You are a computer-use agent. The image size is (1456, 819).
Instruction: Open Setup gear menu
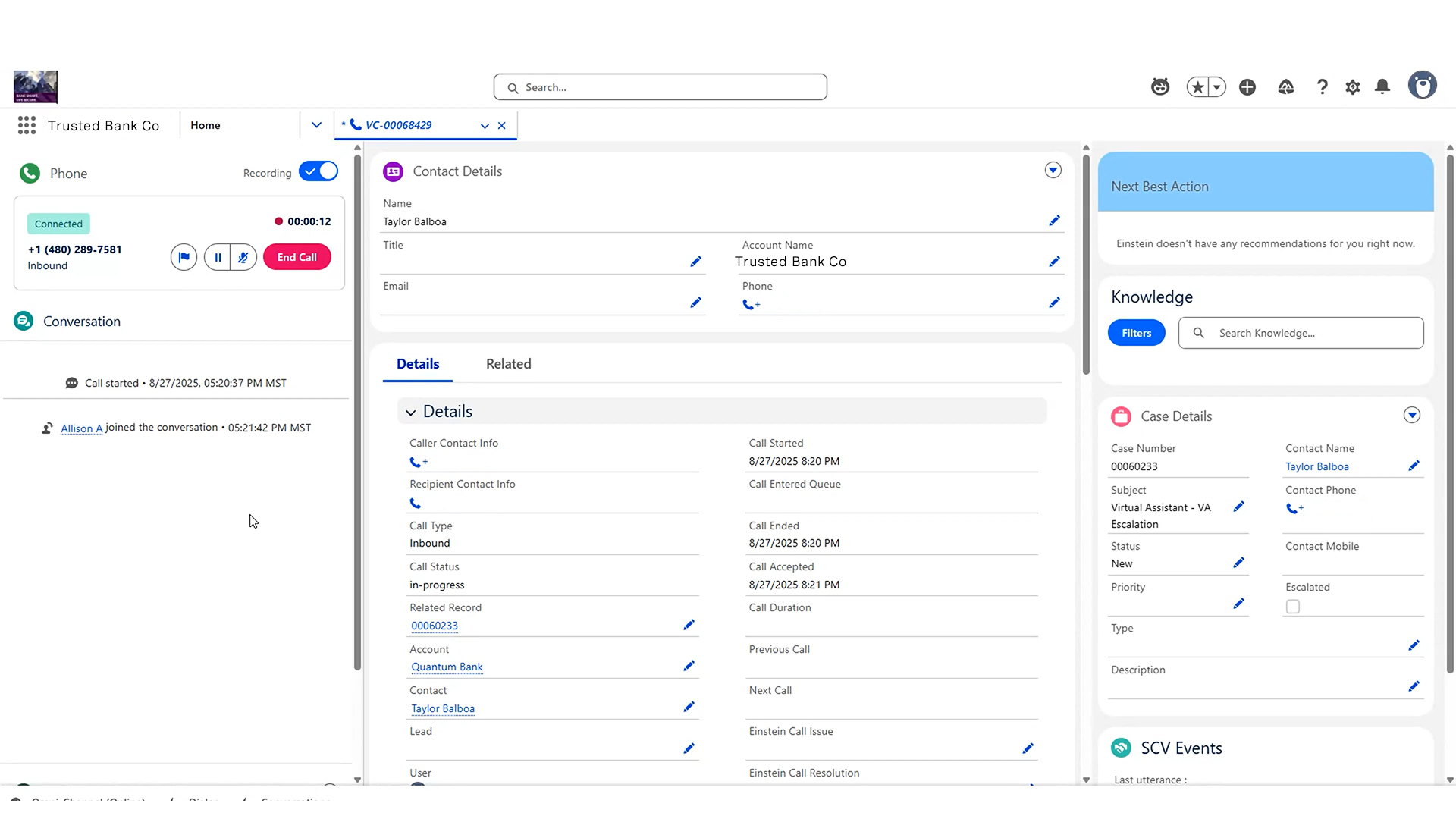tap(1353, 87)
